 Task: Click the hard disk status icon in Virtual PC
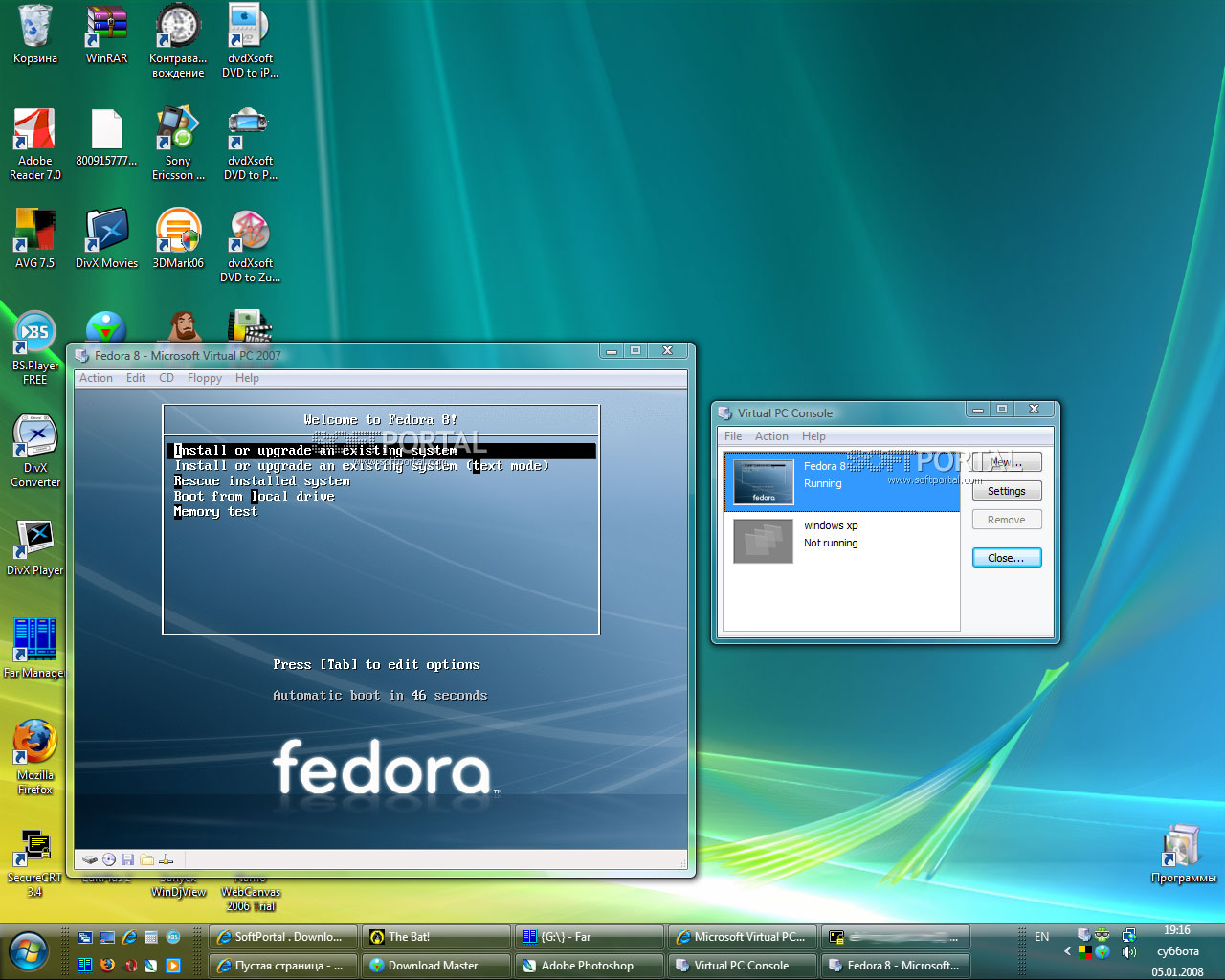90,859
